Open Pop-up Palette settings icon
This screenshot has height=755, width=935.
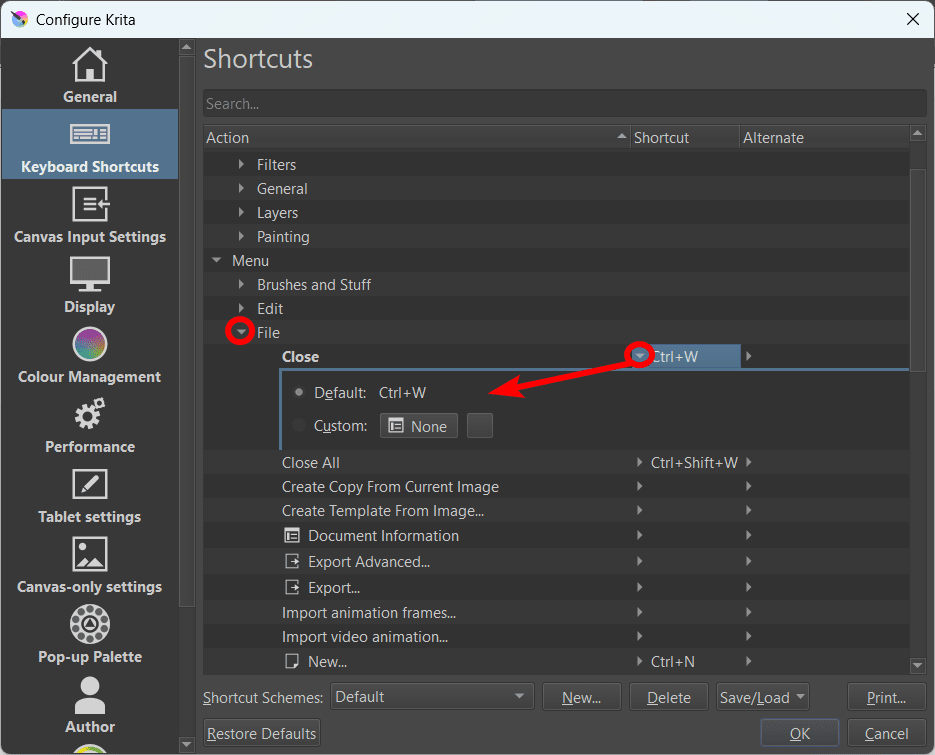coord(90,625)
